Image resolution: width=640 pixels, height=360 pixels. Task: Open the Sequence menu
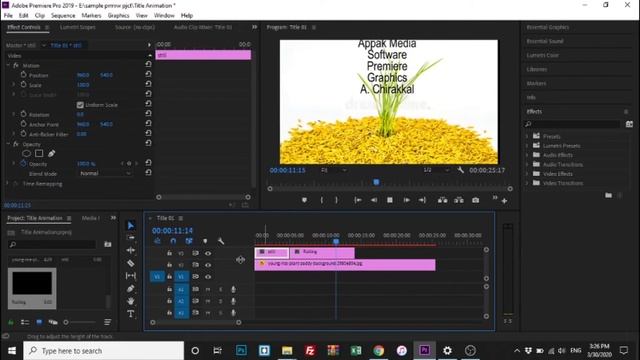click(63, 16)
